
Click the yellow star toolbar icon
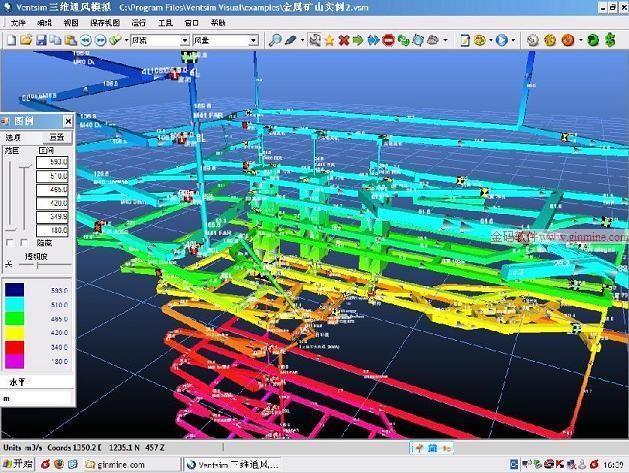pyautogui.click(x=329, y=40)
